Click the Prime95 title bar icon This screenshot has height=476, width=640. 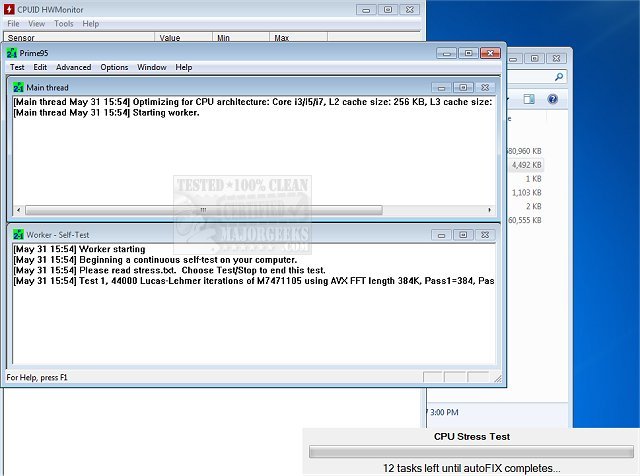12,53
